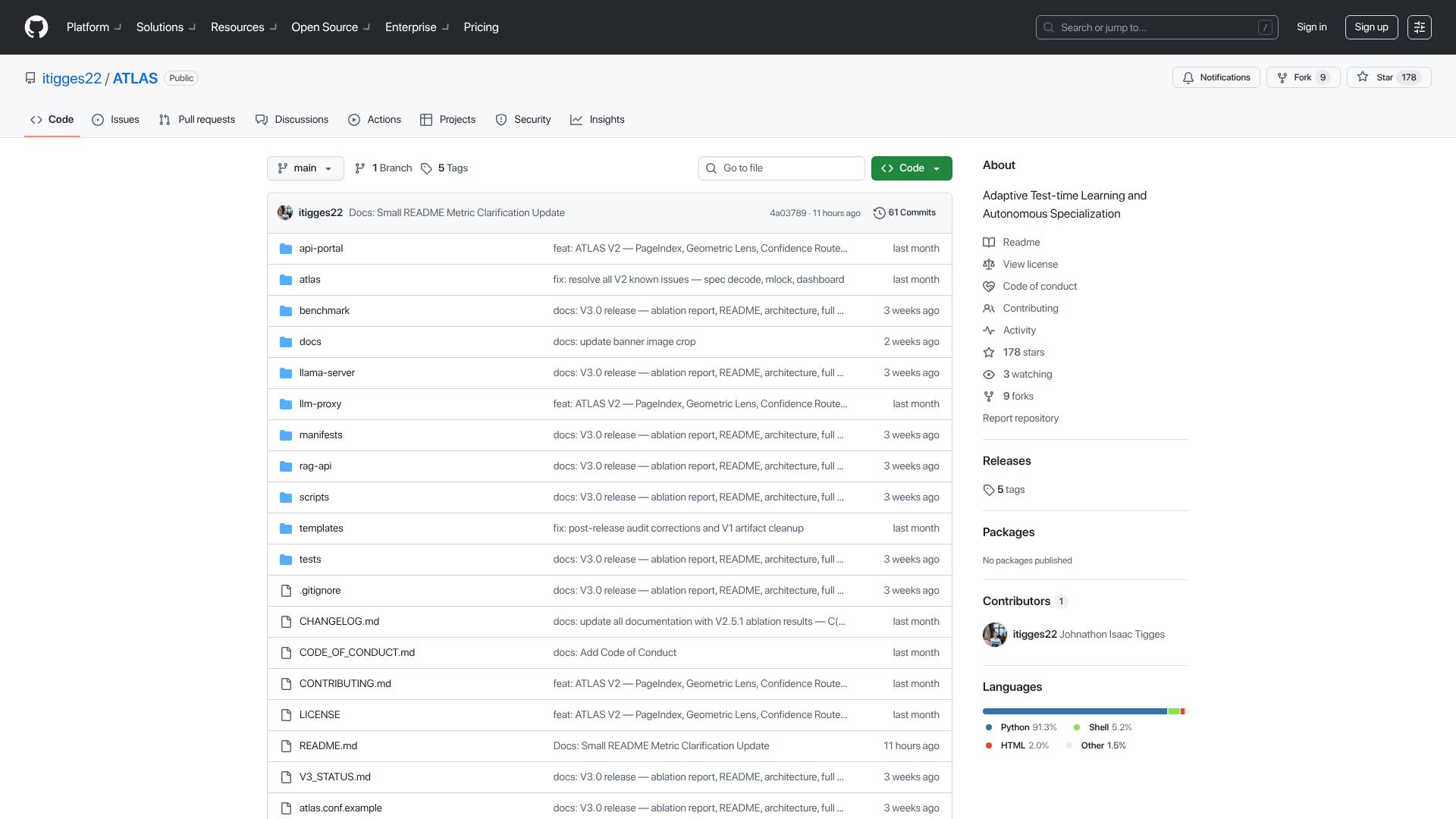
Task: Expand the Platform menu
Action: 94,27
